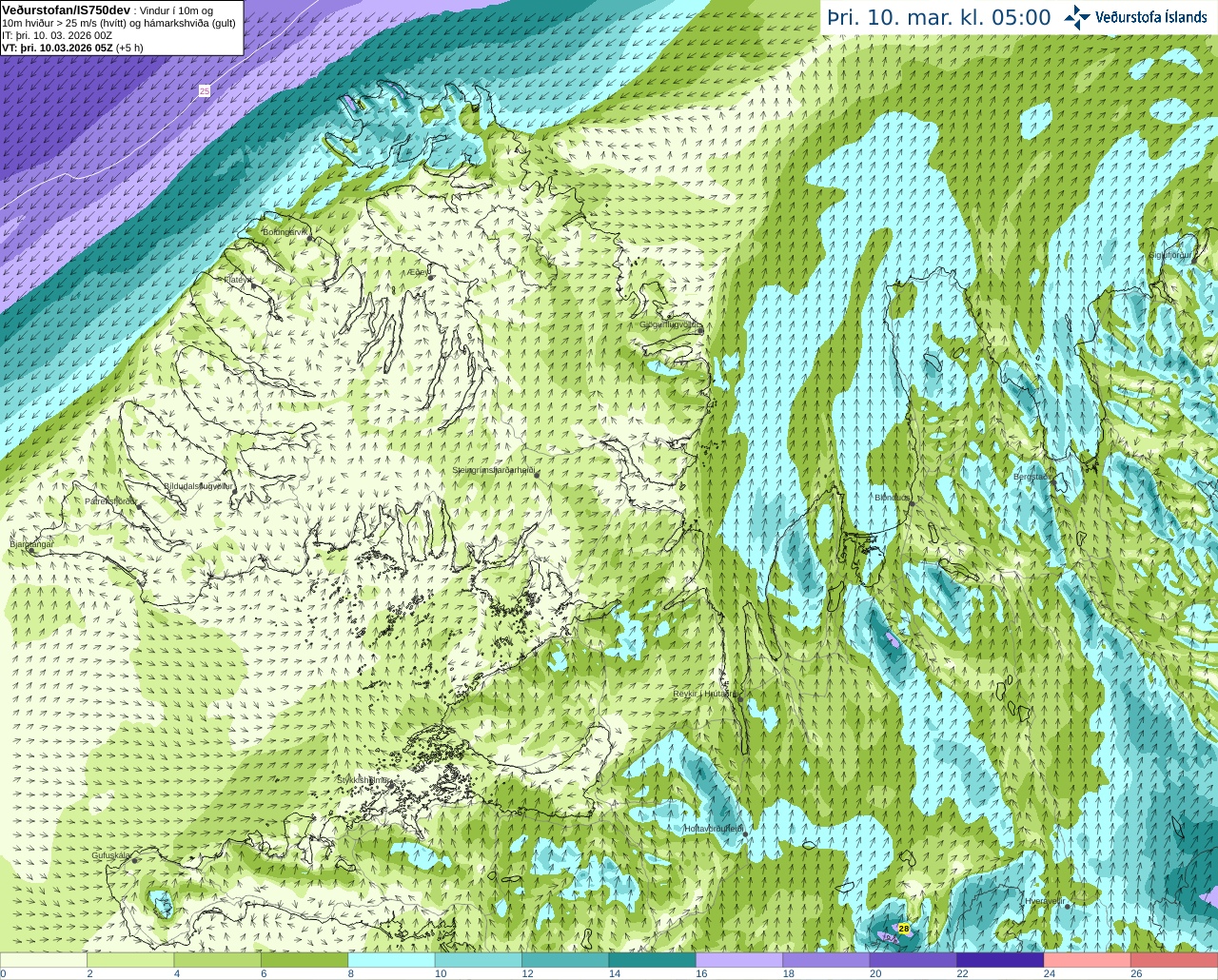
Task: Pick the teal 14–16 legend swatch
Action: point(652,960)
